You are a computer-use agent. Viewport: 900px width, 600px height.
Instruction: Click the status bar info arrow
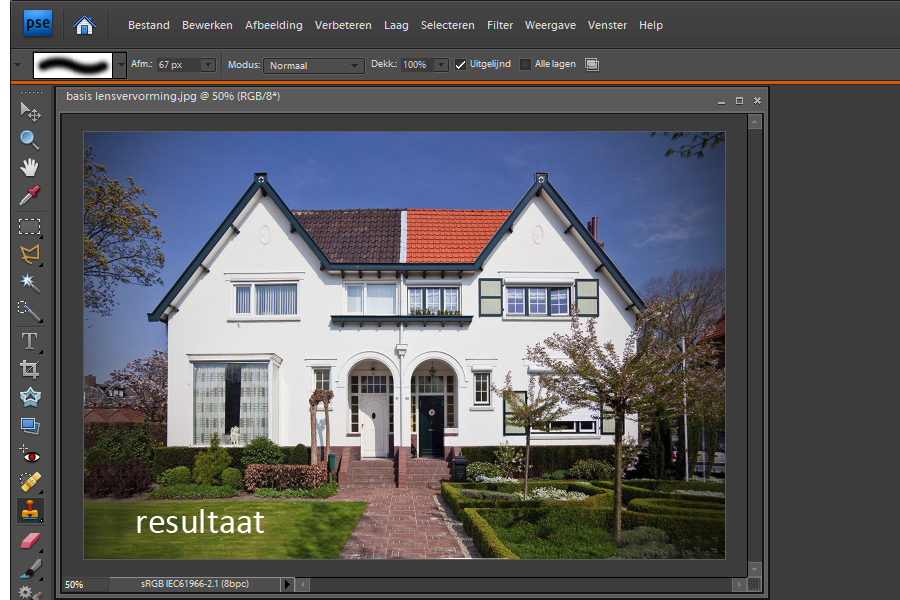tap(288, 584)
